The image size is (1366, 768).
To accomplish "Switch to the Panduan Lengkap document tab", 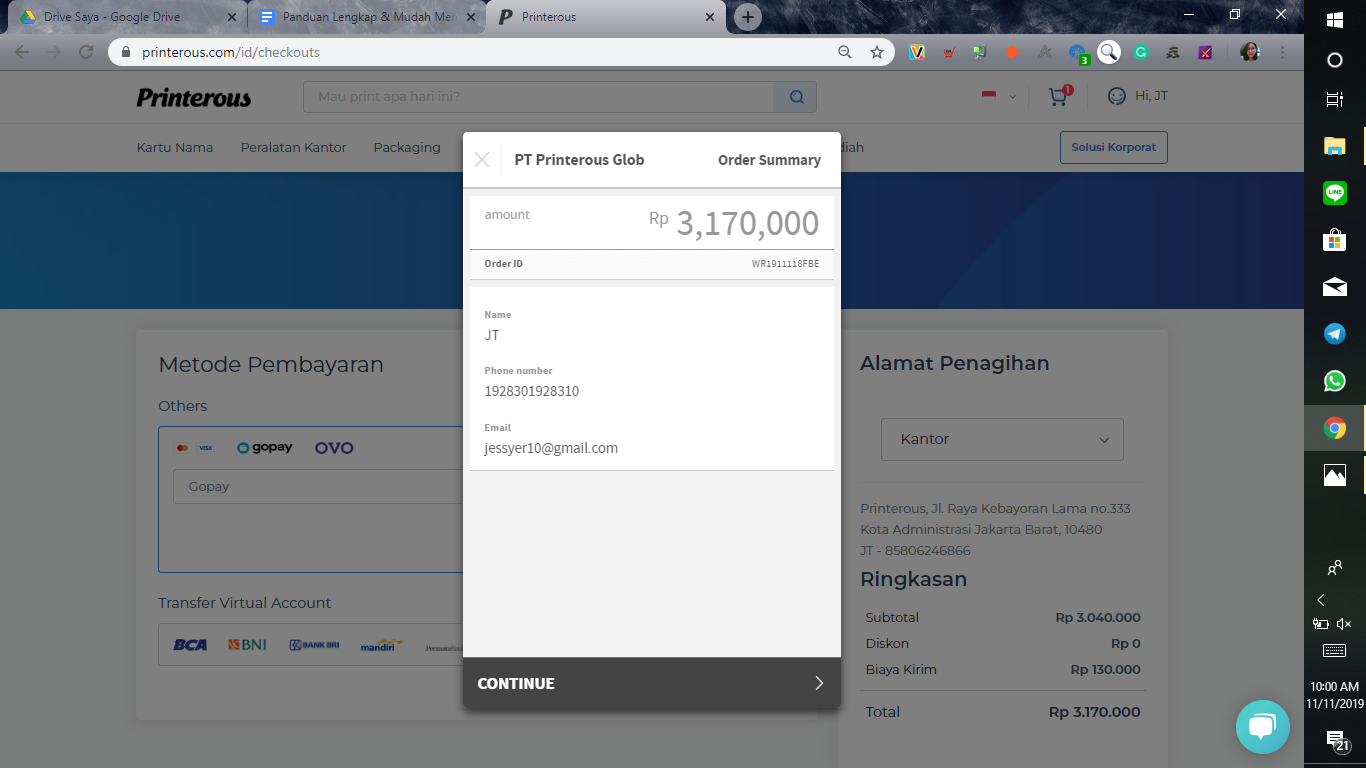I will (367, 17).
